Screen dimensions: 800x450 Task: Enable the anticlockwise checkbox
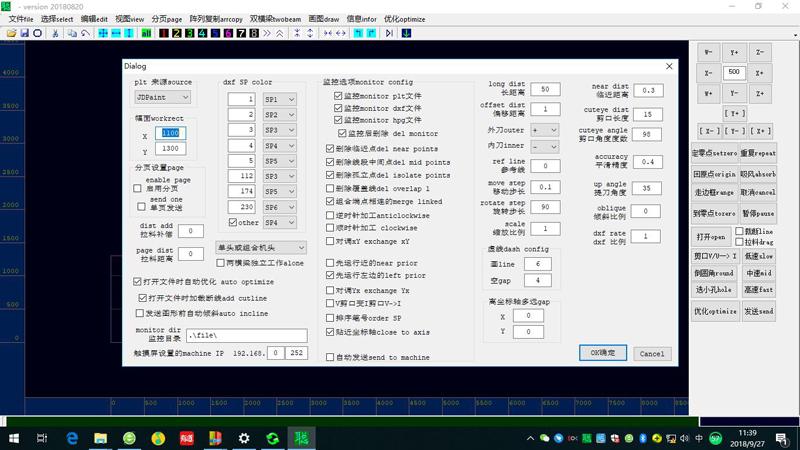click(x=330, y=215)
